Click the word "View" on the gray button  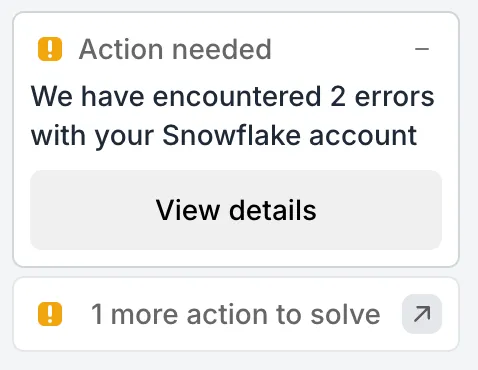tap(188, 210)
